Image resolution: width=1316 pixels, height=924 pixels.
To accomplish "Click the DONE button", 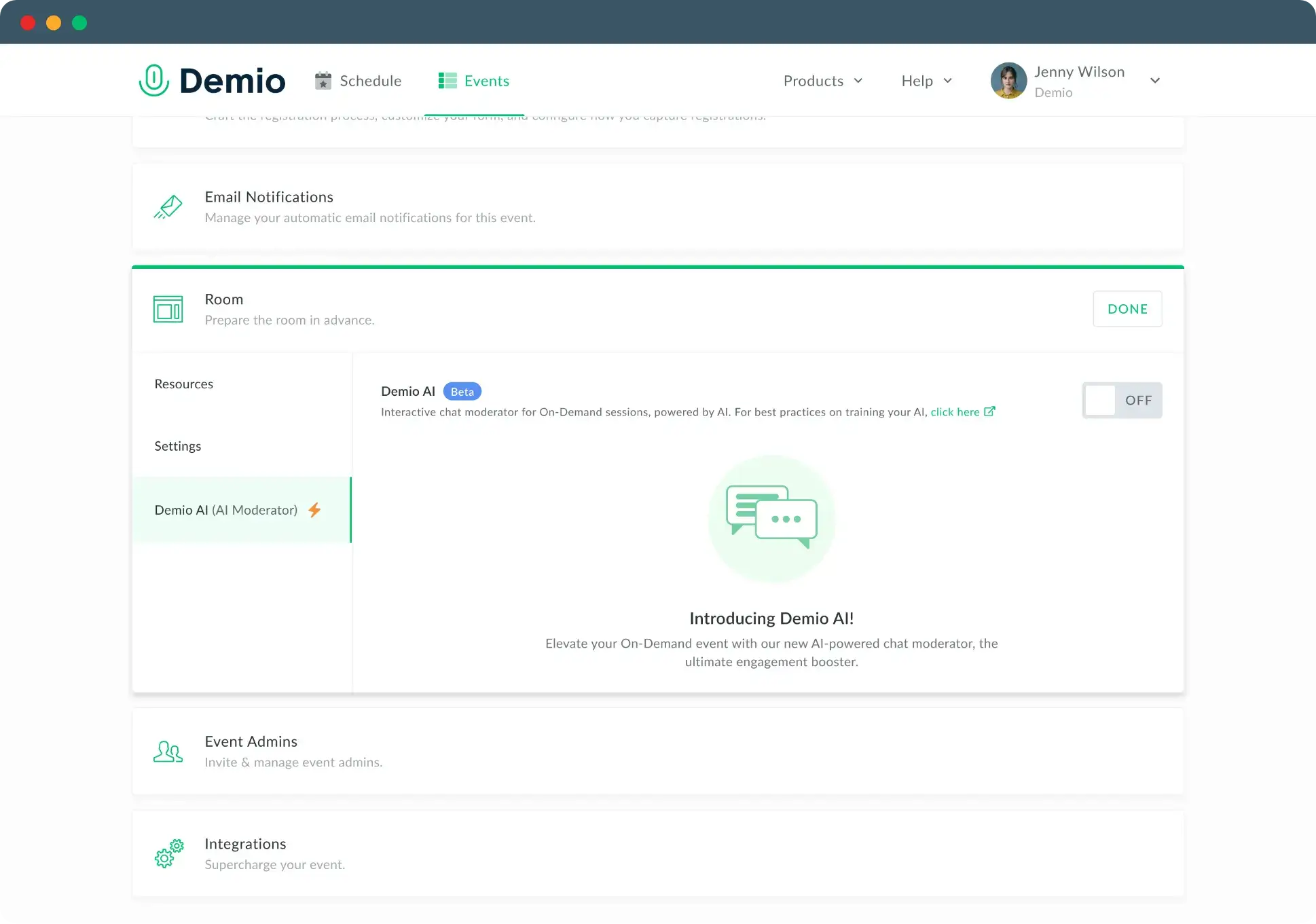I will pyautogui.click(x=1127, y=309).
